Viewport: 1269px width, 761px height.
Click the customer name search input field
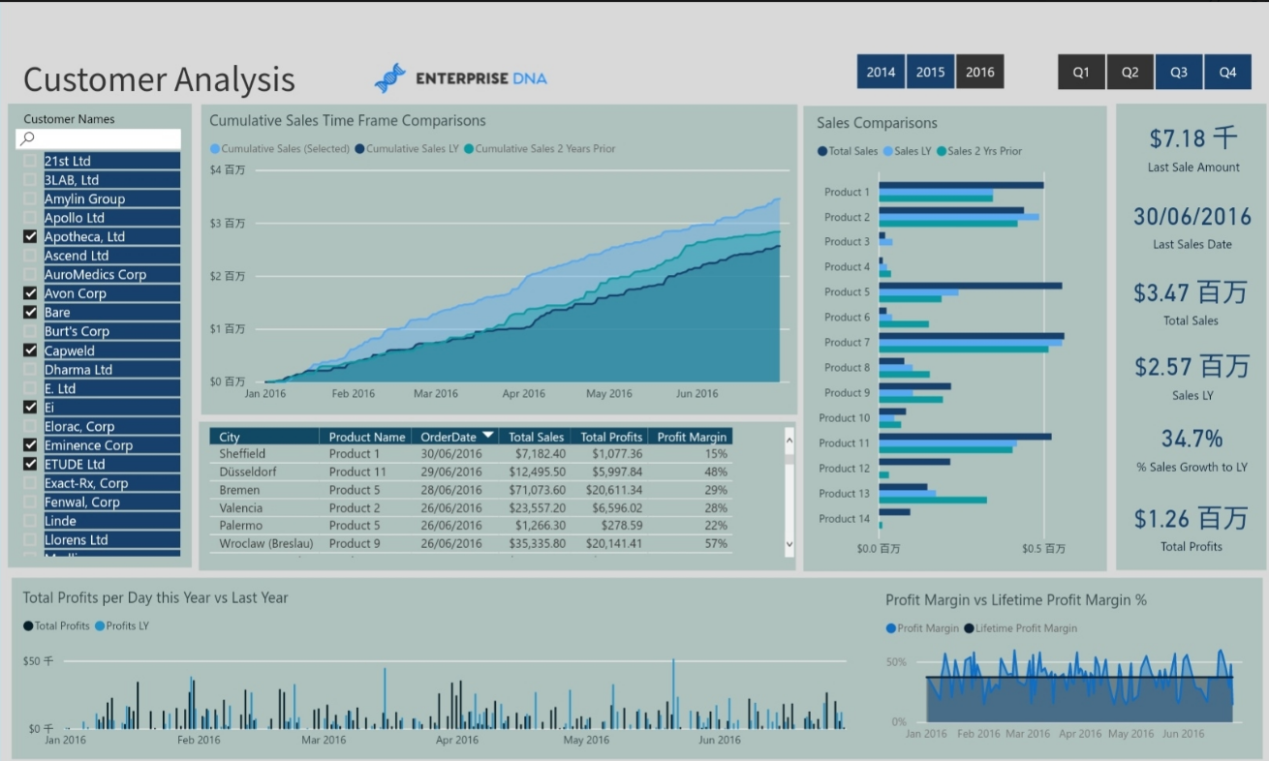pos(105,139)
